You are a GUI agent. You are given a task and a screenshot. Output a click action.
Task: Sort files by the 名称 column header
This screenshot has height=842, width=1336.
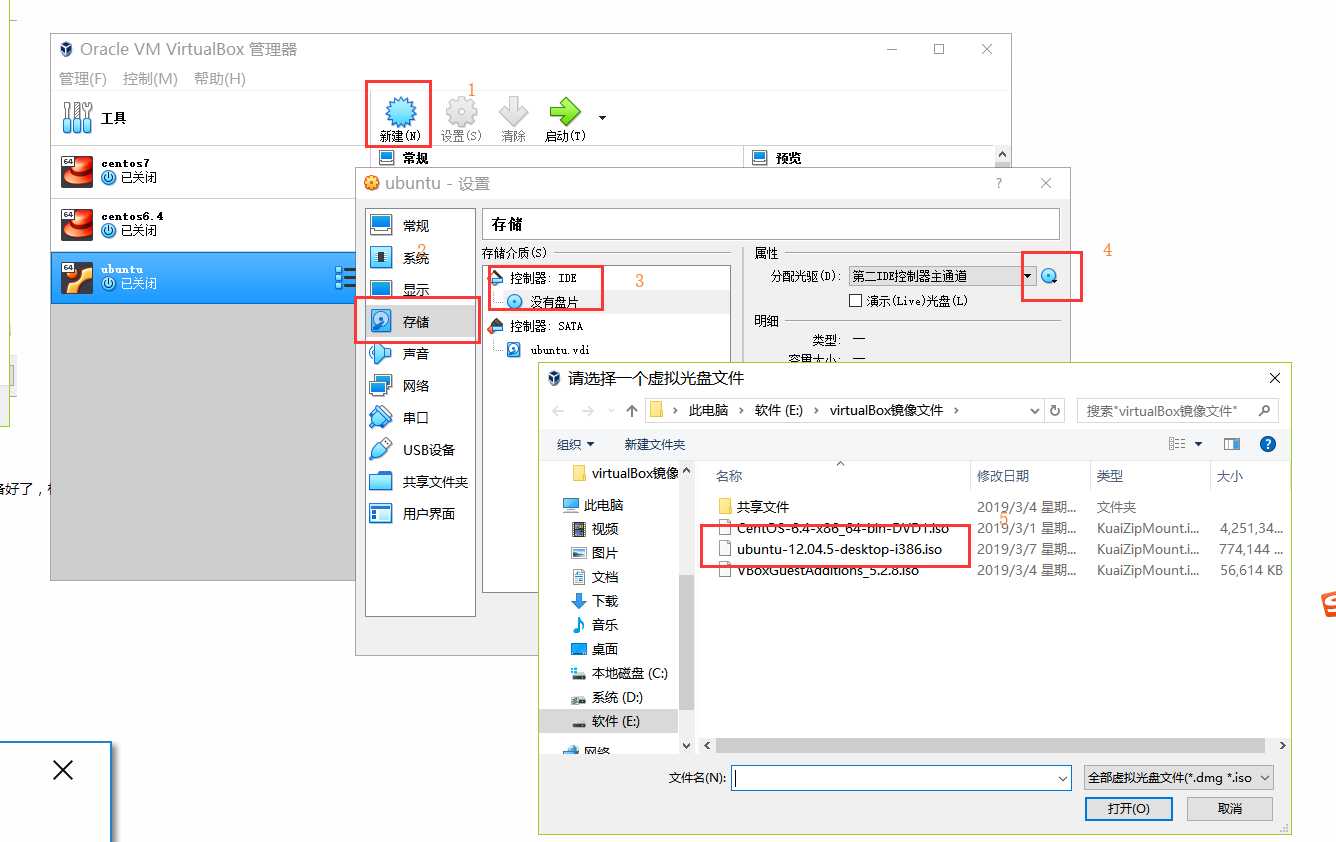click(729, 476)
